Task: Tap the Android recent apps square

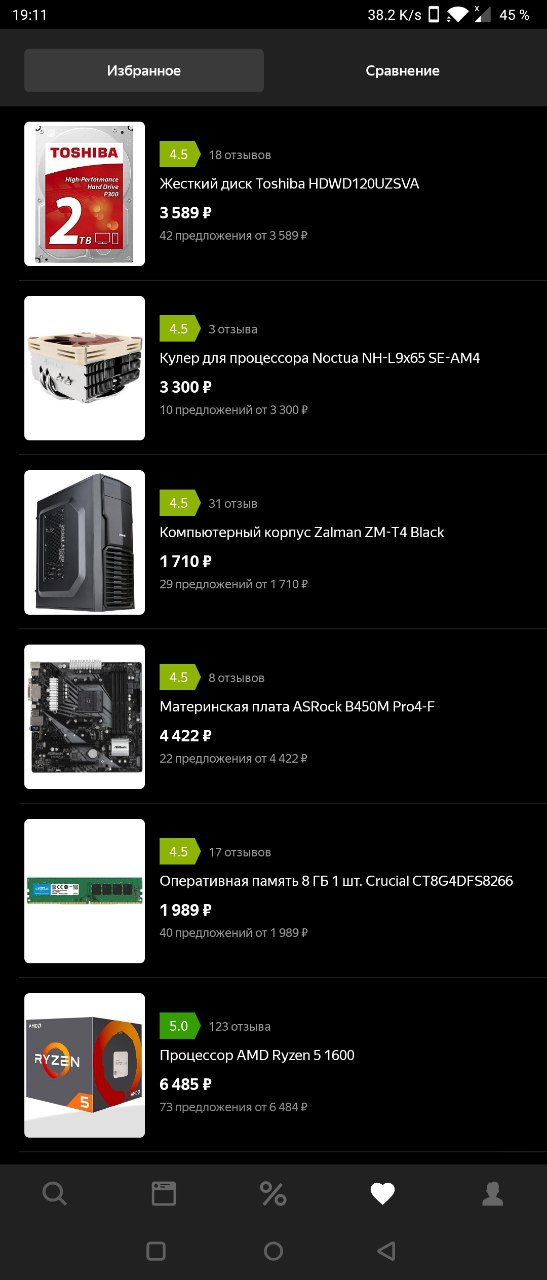Action: tap(156, 1250)
